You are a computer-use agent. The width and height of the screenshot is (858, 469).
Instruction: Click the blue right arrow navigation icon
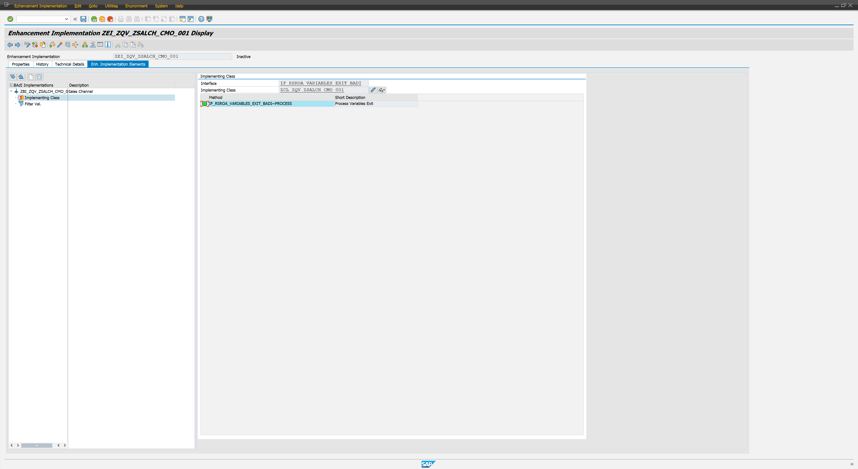[x=18, y=45]
